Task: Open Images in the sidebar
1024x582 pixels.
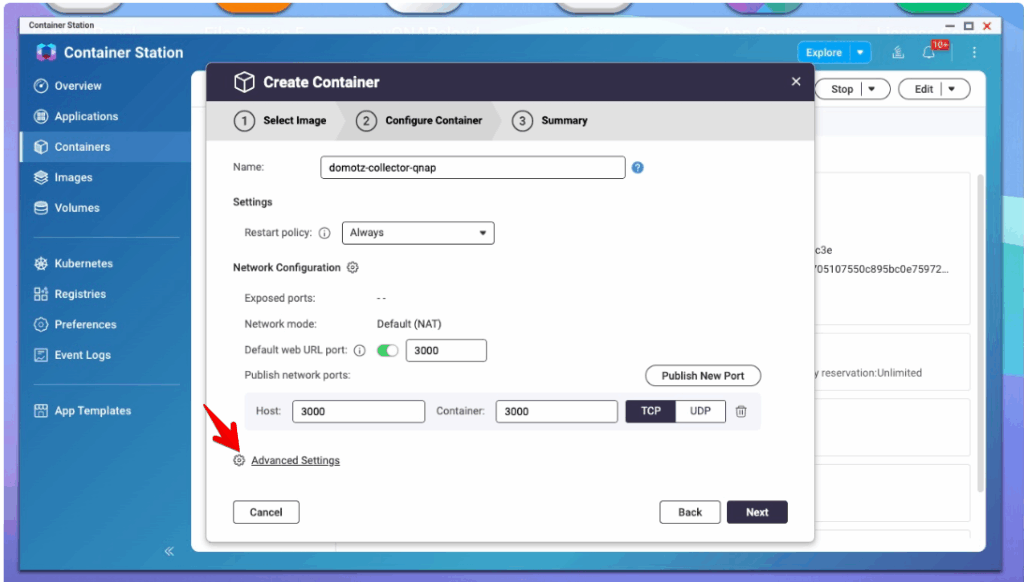Action: [73, 178]
